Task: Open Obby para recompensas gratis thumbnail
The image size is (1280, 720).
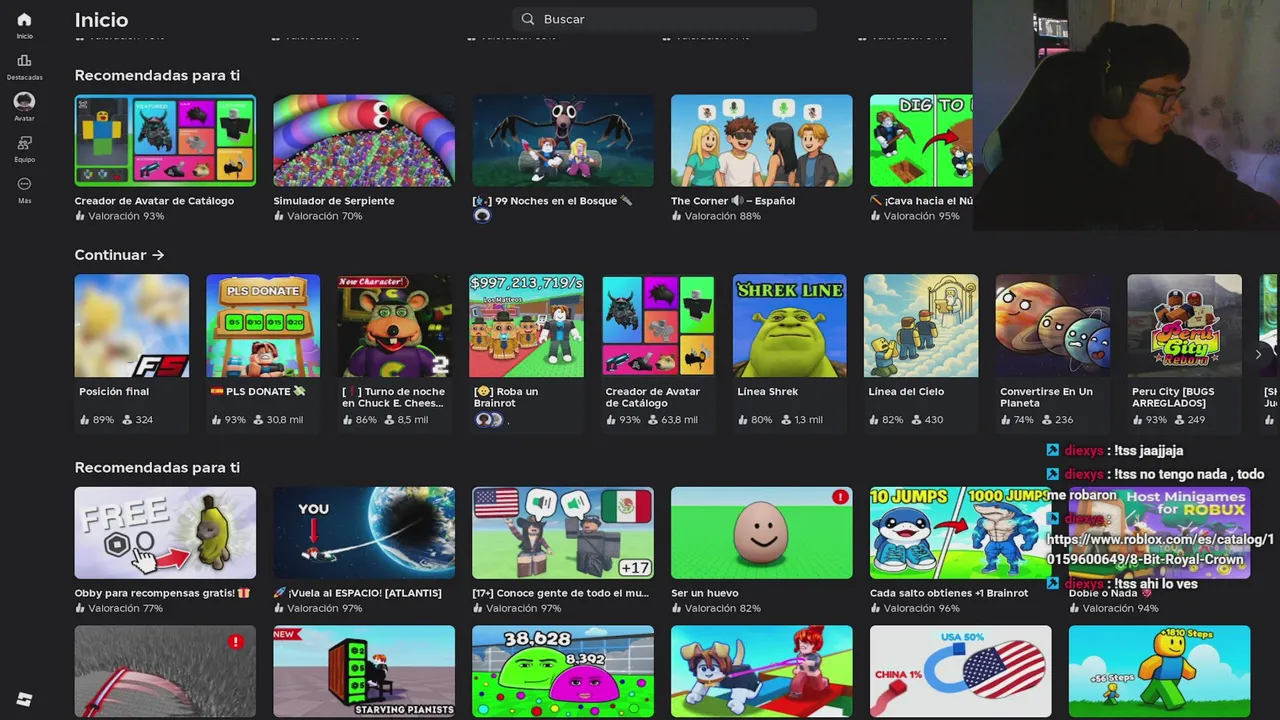Action: click(165, 533)
